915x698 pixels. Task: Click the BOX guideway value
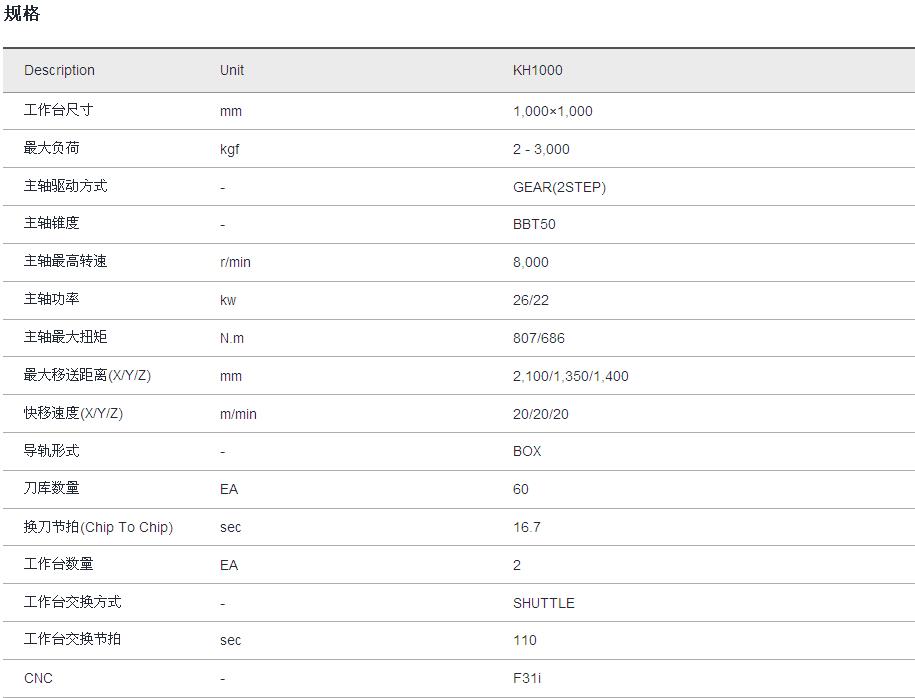click(x=527, y=451)
